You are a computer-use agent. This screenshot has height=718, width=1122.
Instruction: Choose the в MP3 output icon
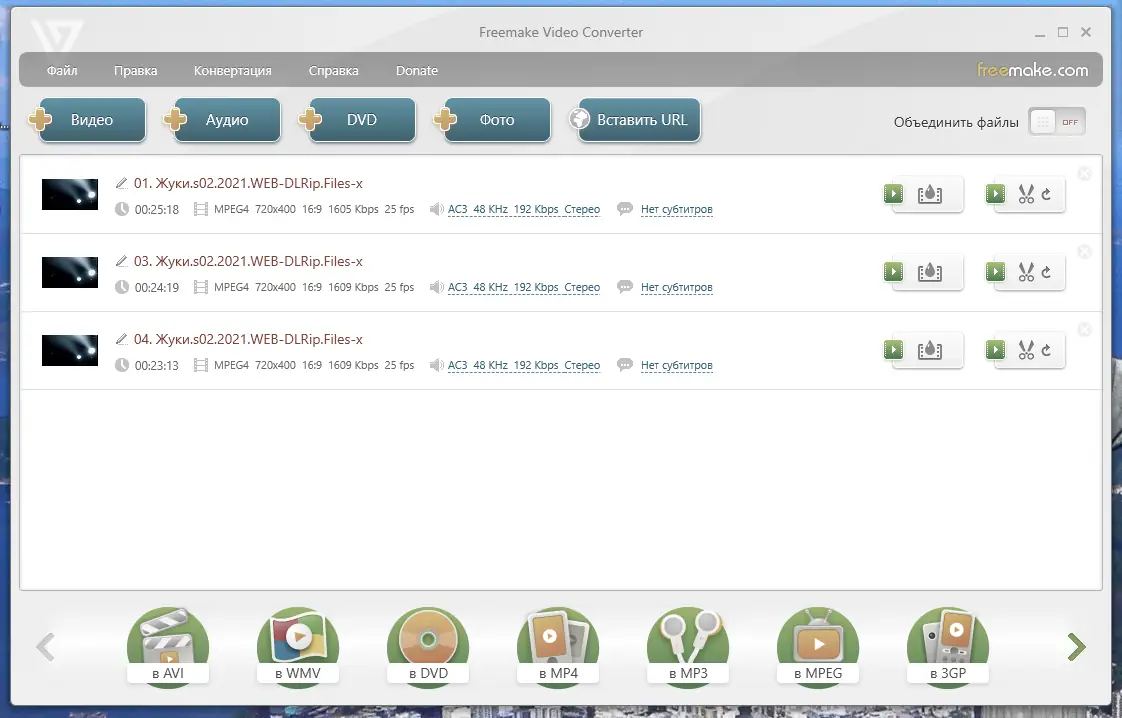(688, 646)
